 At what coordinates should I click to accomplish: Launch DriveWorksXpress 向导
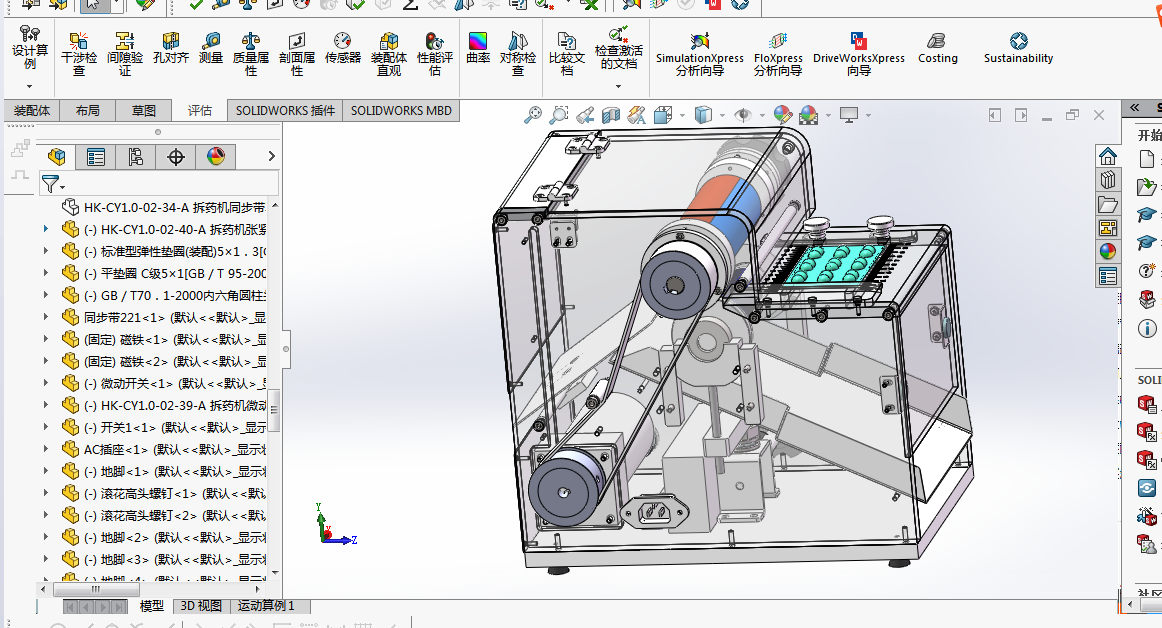(858, 53)
